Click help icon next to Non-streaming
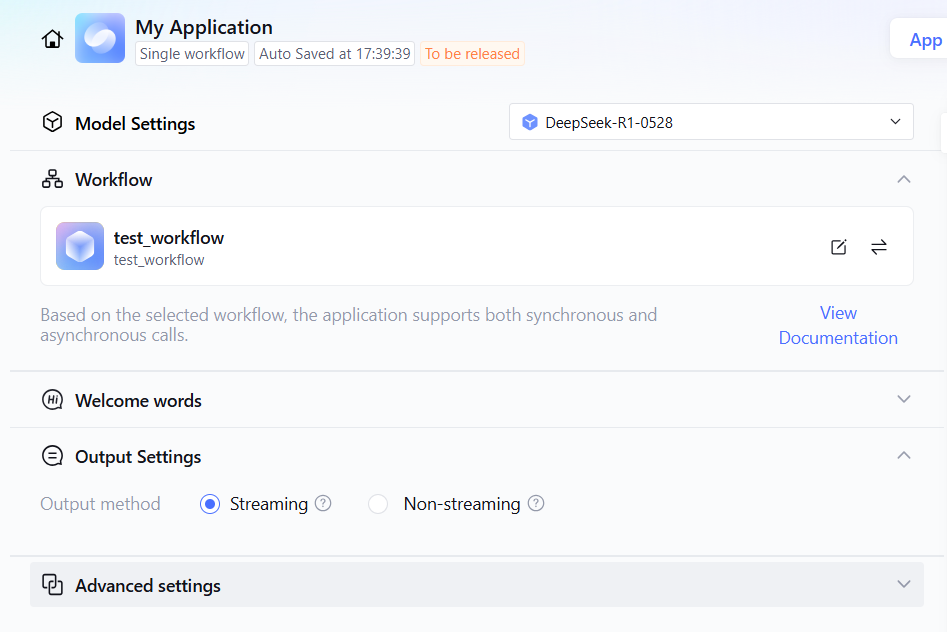The image size is (947, 632). coord(536,503)
